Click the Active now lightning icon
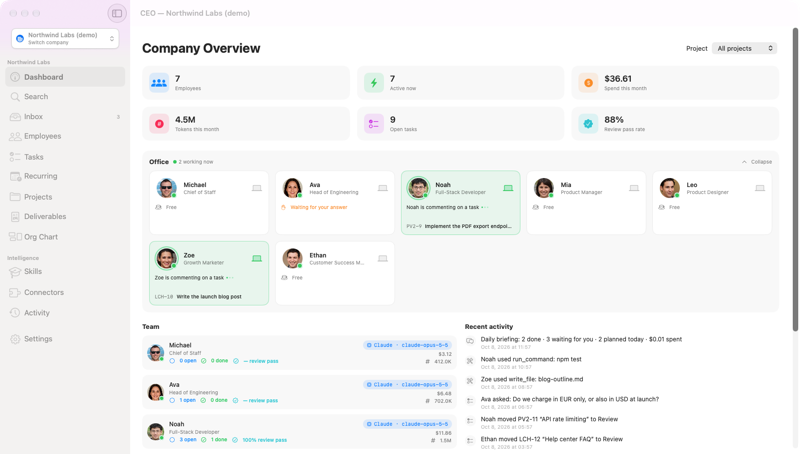This screenshot has height=454, width=800. pyautogui.click(x=374, y=83)
